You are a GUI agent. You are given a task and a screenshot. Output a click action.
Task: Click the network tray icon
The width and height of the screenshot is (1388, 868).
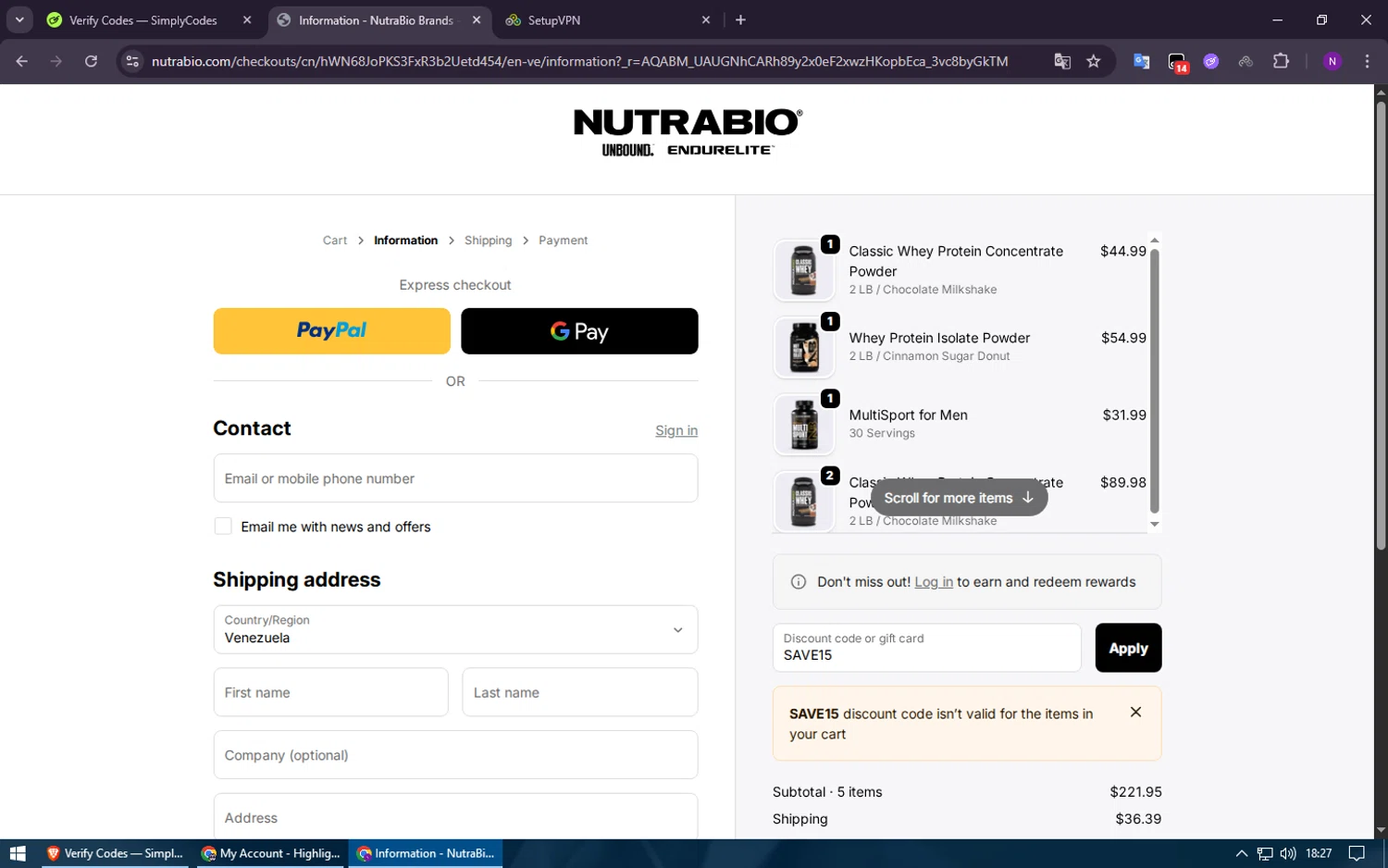pyautogui.click(x=1265, y=853)
